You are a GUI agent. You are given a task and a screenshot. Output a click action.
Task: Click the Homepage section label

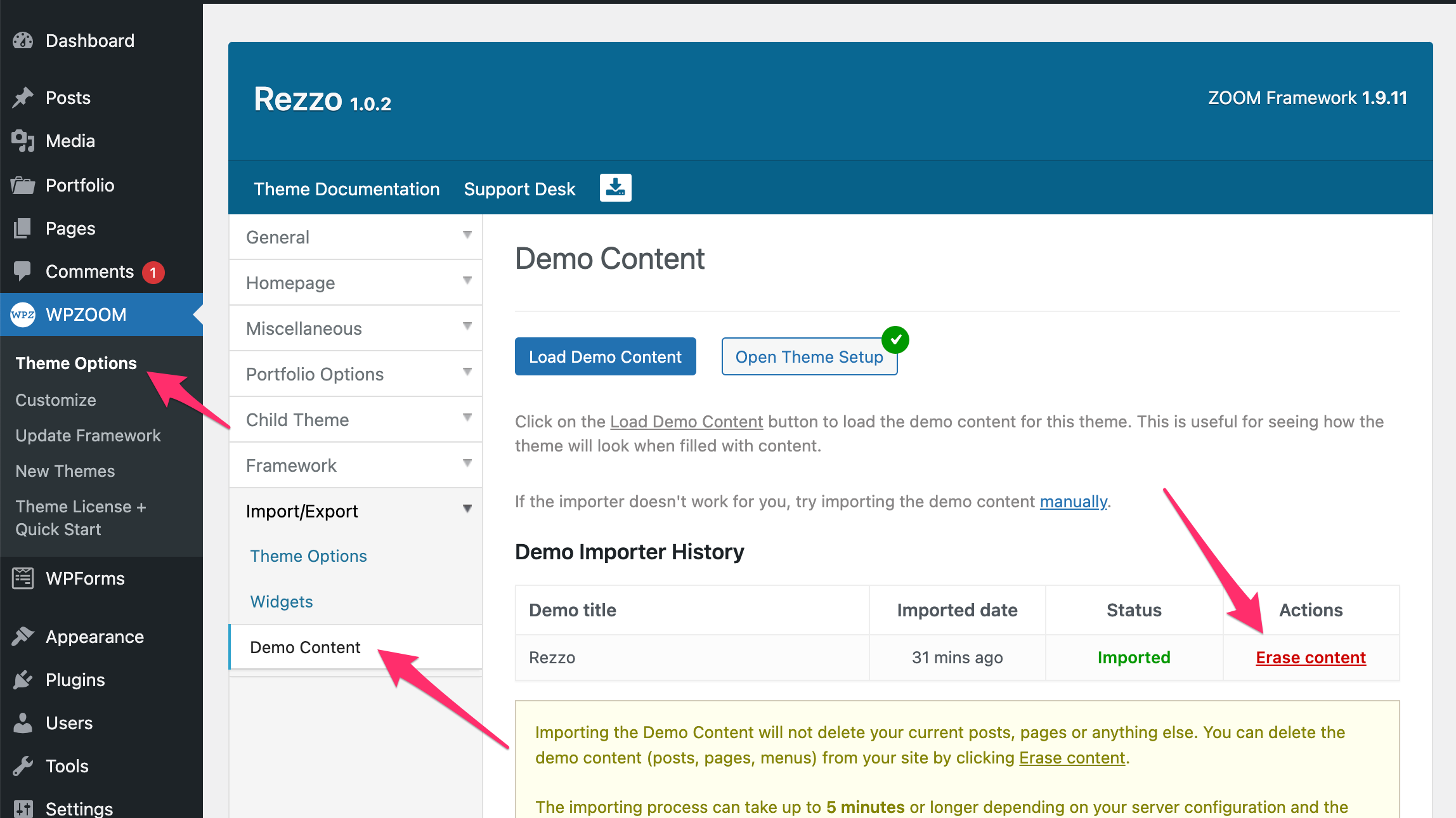coord(290,283)
